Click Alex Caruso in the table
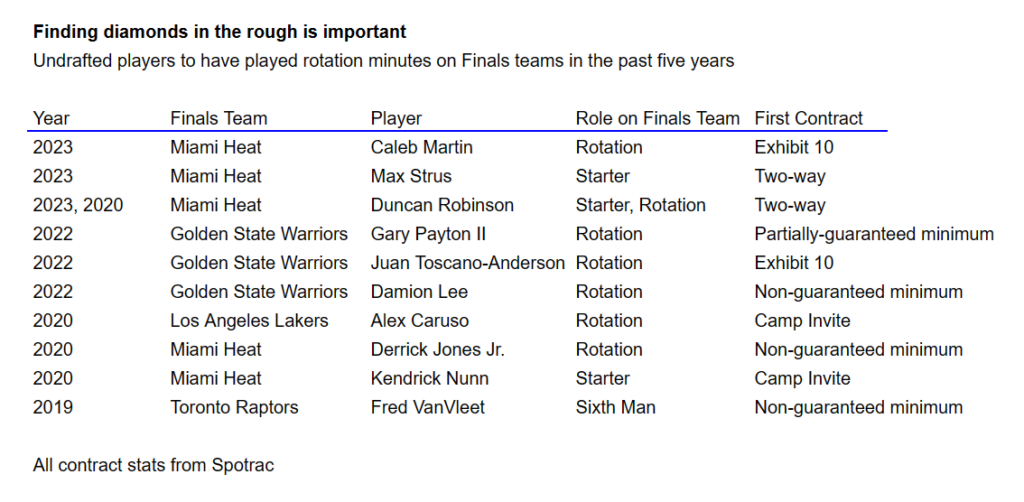 419,321
